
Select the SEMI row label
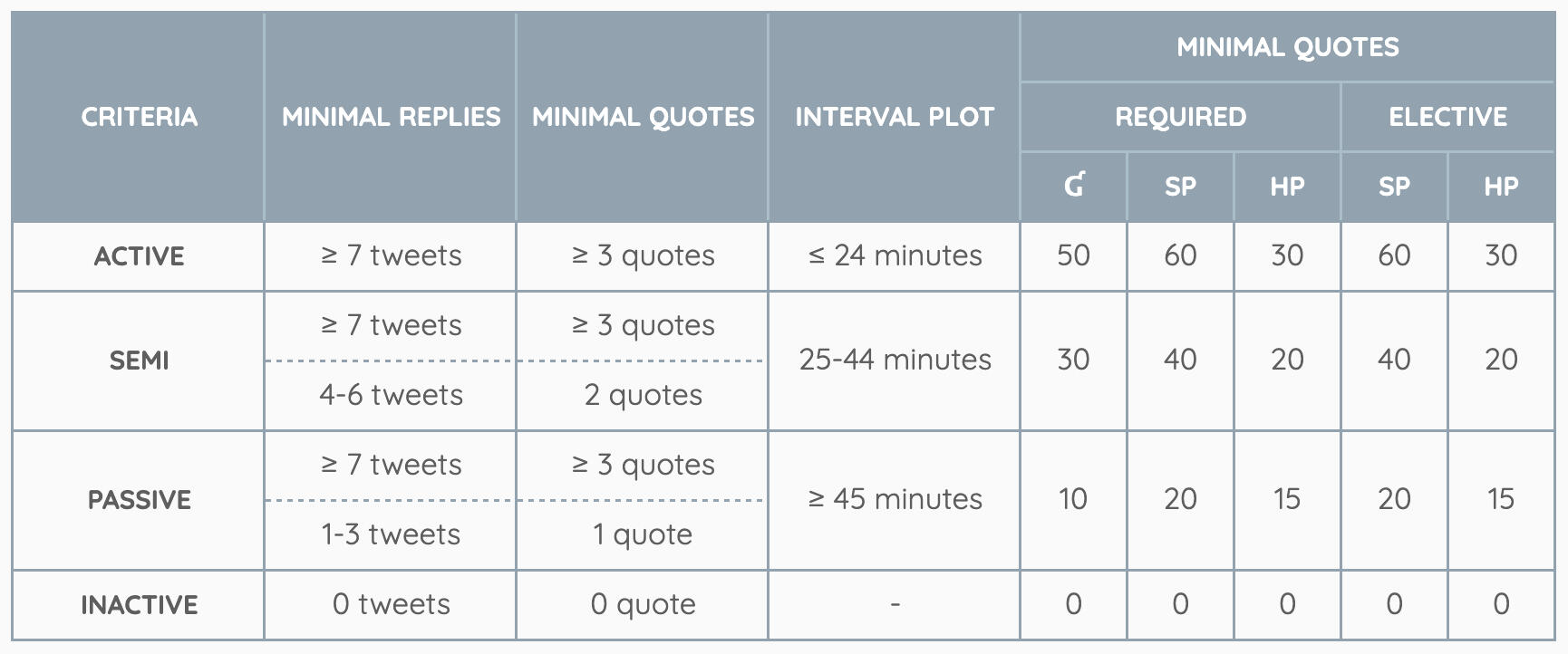[x=139, y=361]
